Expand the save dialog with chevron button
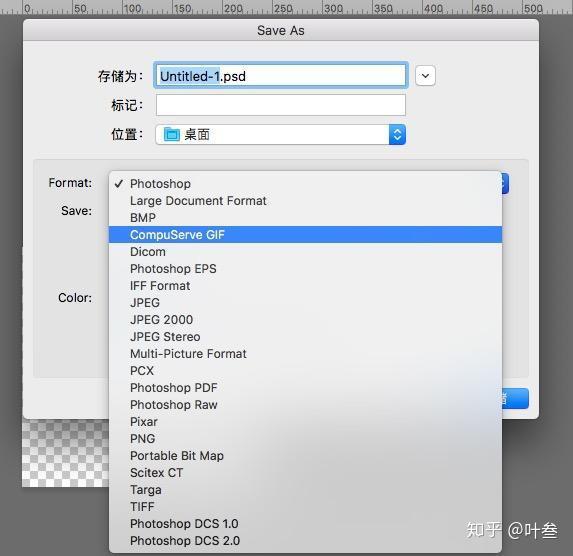Screen dimensions: 573x556 click(425, 76)
